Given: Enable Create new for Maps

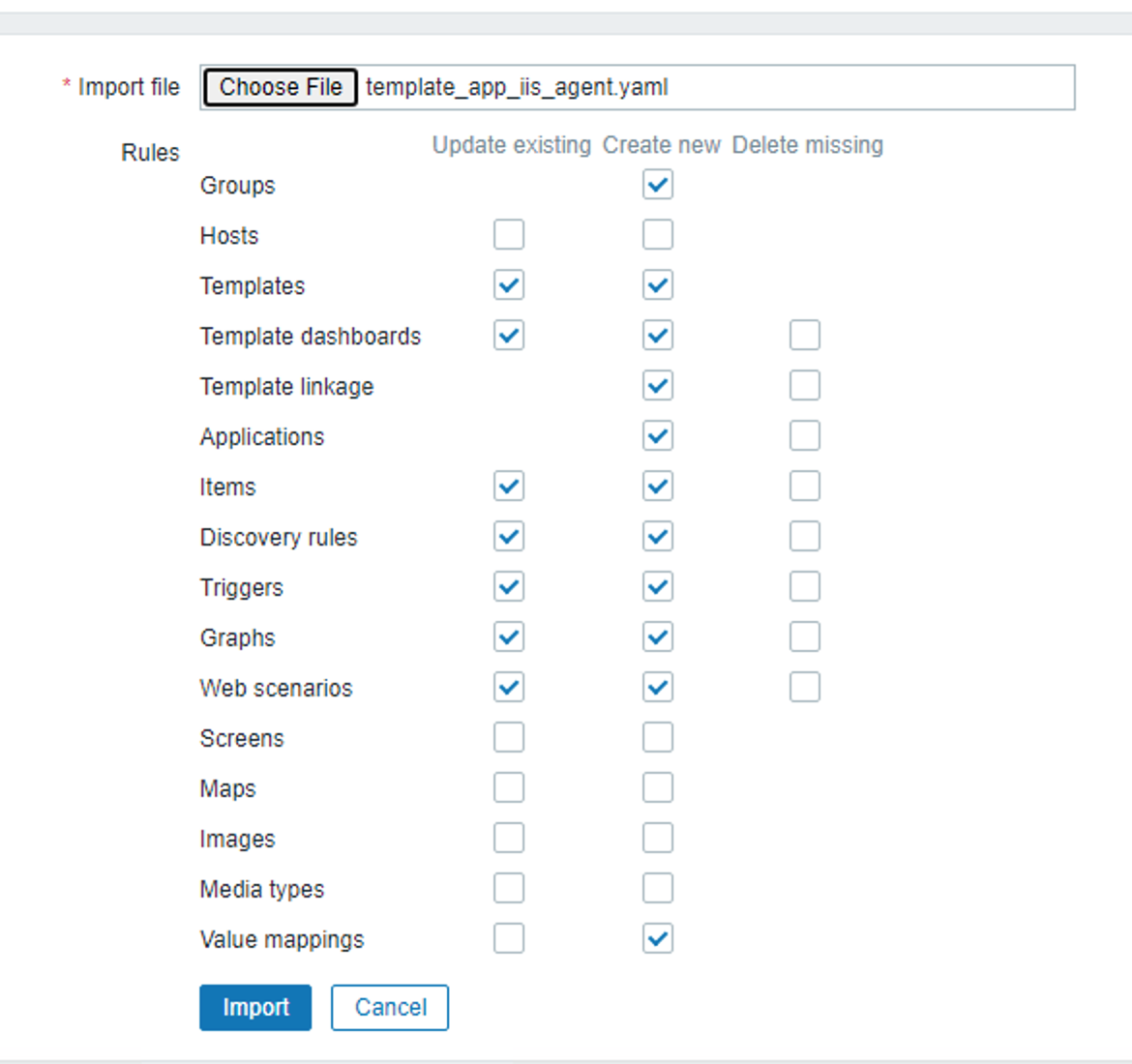Looking at the screenshot, I should click(x=658, y=788).
